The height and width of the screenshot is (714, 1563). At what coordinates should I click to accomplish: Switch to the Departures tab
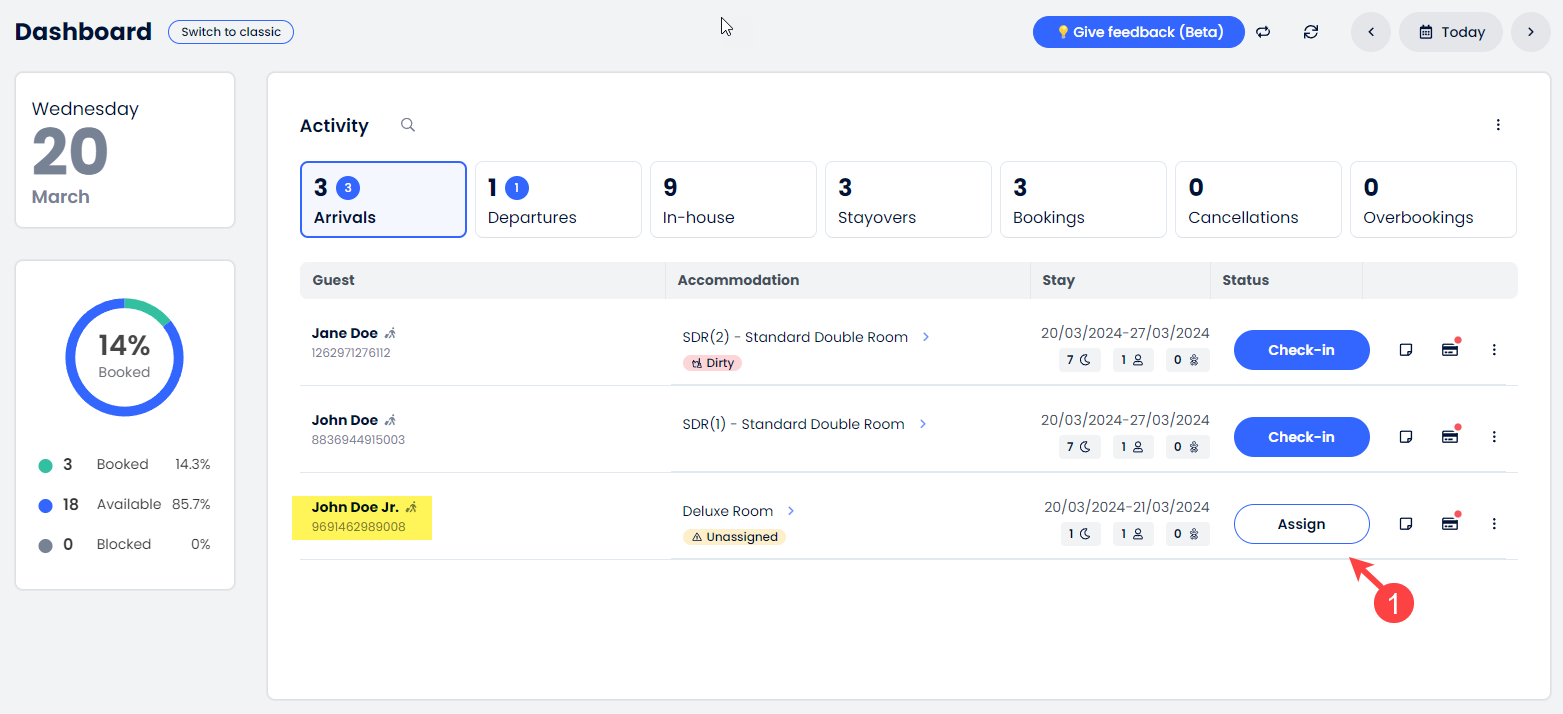558,199
